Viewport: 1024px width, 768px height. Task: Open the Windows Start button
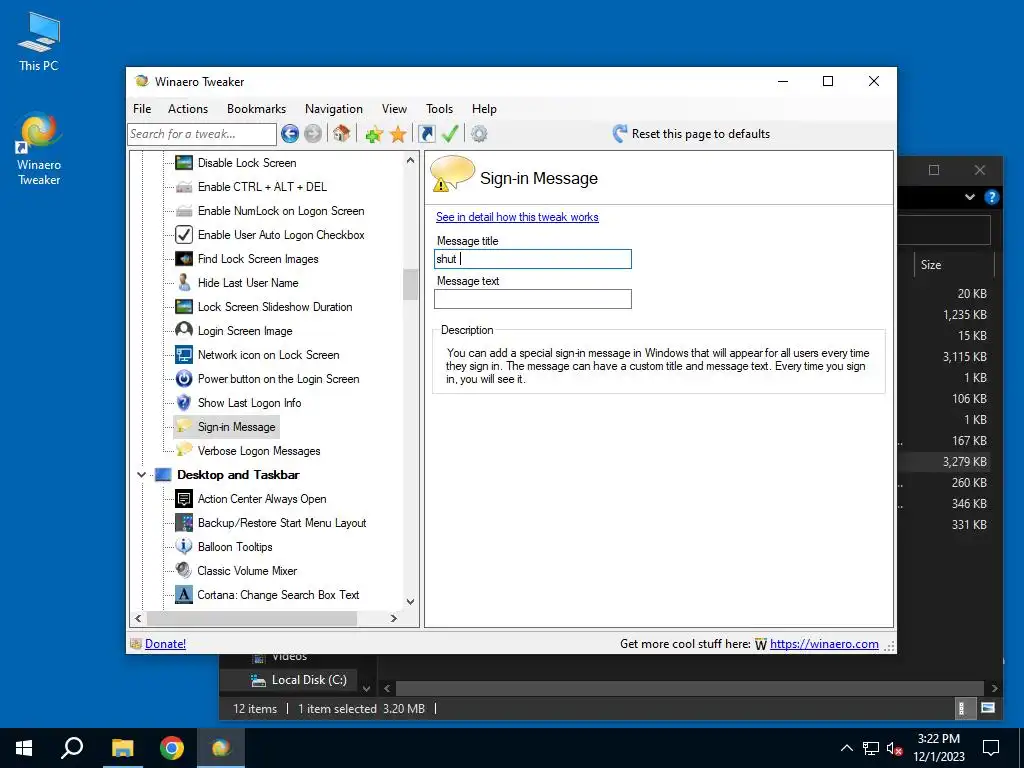coord(24,748)
